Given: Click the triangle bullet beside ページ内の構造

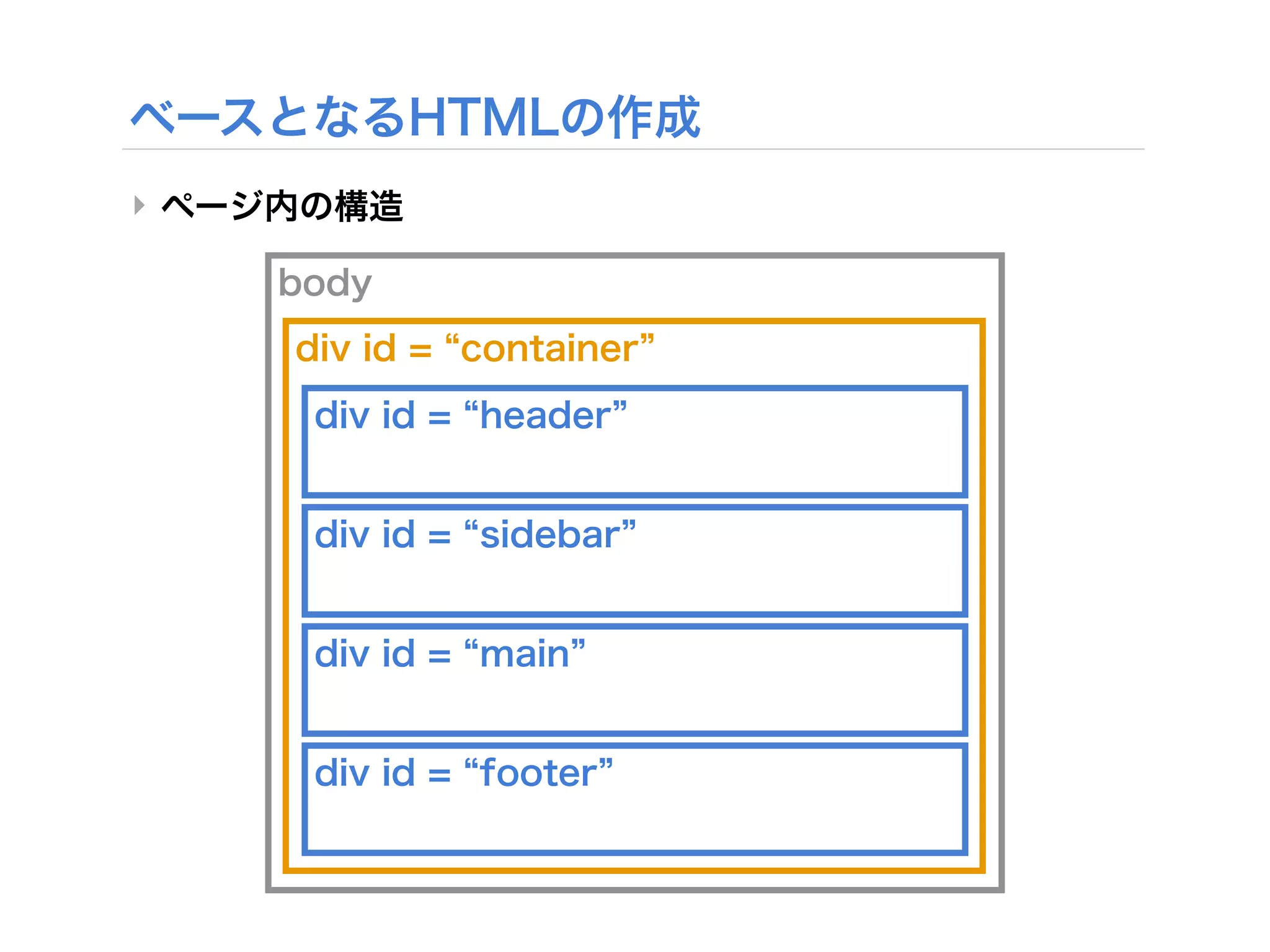Looking at the screenshot, I should 140,205.
